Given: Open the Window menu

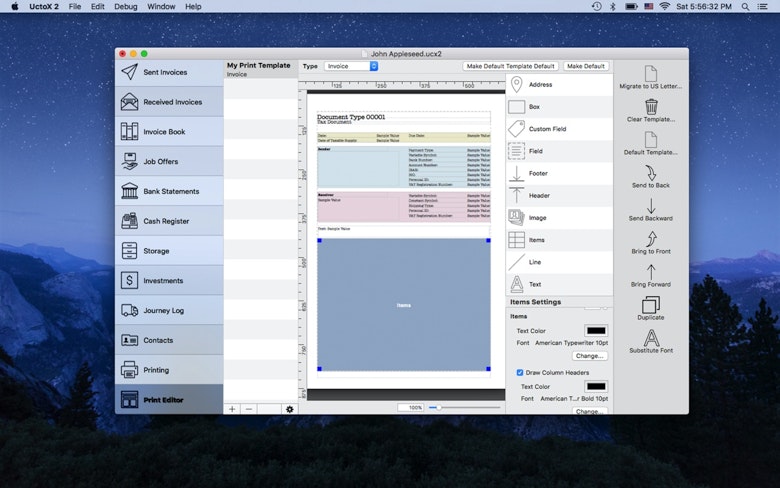Looking at the screenshot, I should point(161,6).
